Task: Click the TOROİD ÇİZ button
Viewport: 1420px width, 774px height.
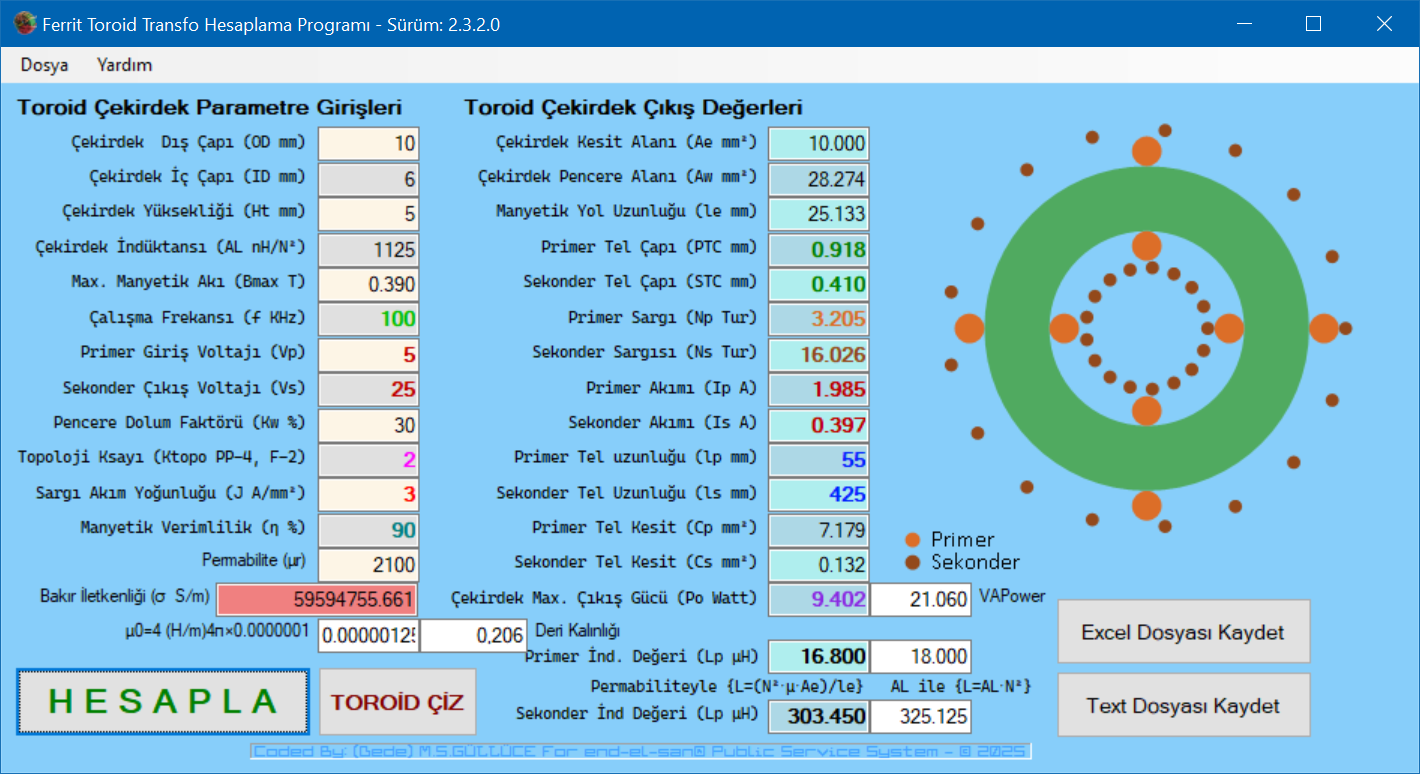Action: coord(398,702)
